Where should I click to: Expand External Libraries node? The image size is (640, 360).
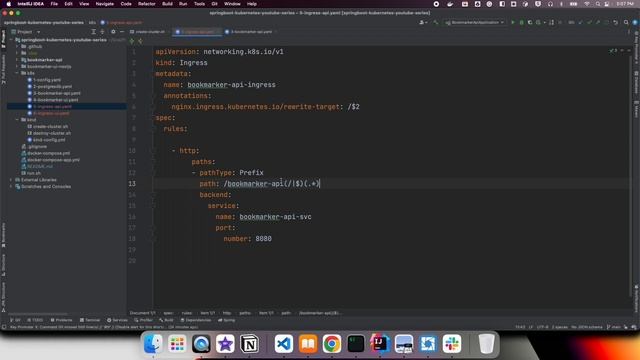point(11,180)
